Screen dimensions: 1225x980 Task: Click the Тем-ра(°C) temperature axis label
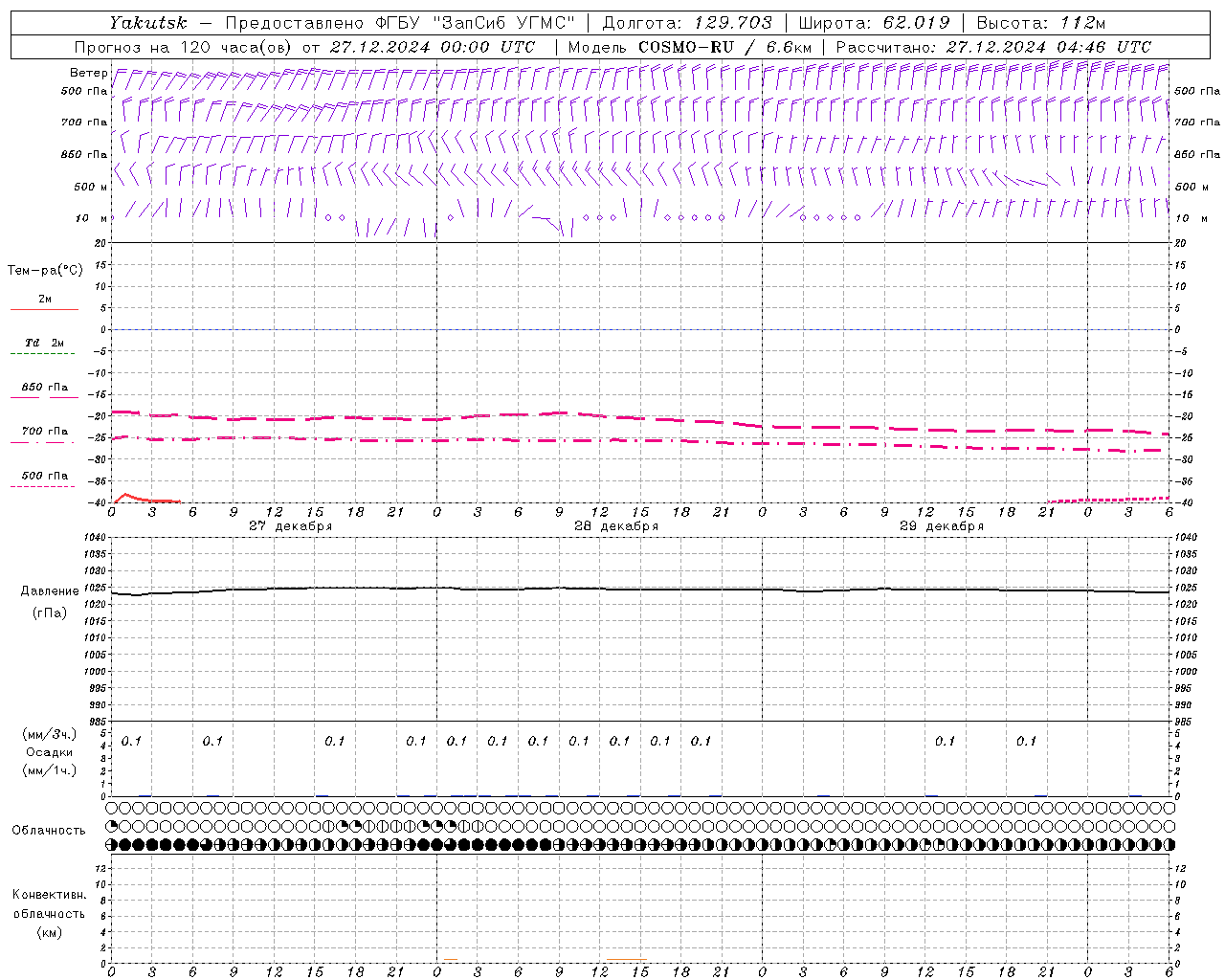(45, 271)
